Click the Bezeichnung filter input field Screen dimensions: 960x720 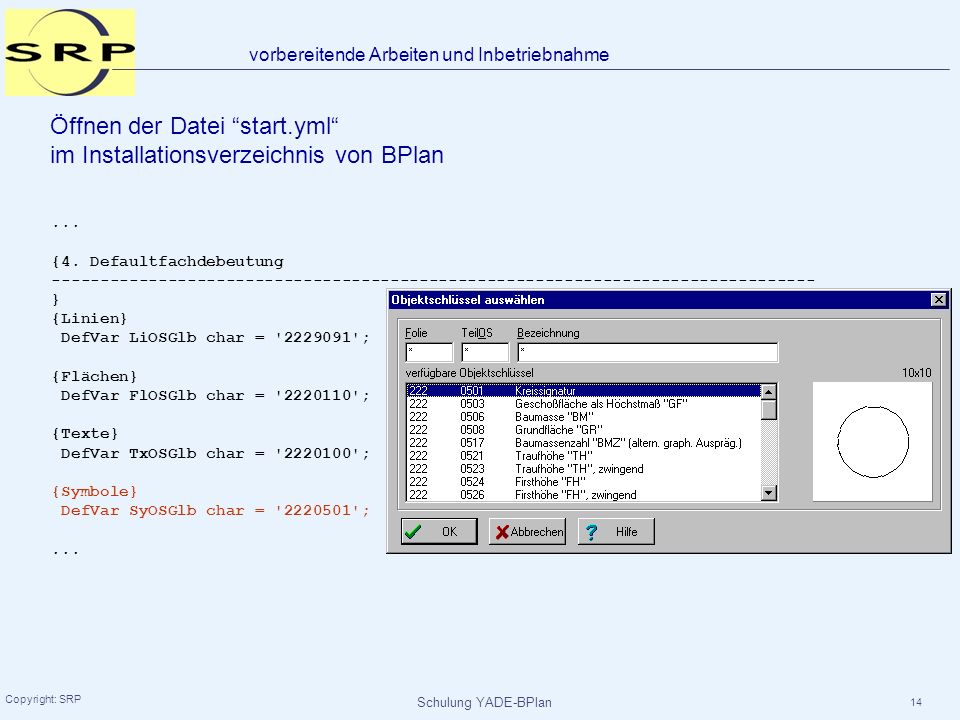[648, 352]
